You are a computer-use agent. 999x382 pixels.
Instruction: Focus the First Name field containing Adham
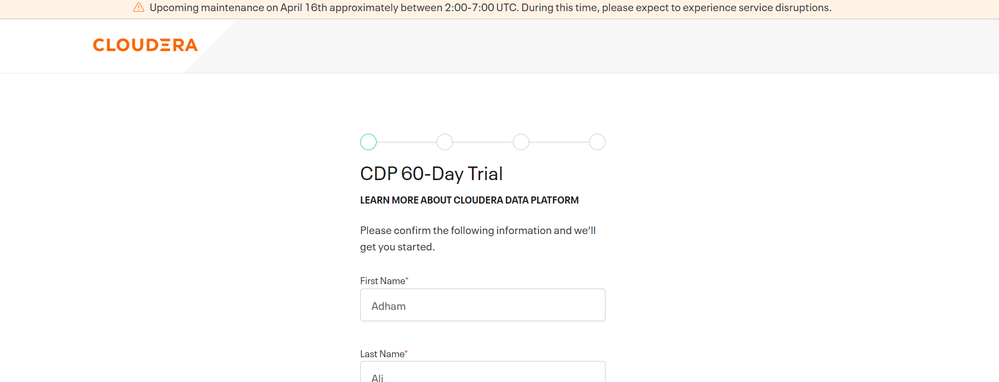point(483,305)
